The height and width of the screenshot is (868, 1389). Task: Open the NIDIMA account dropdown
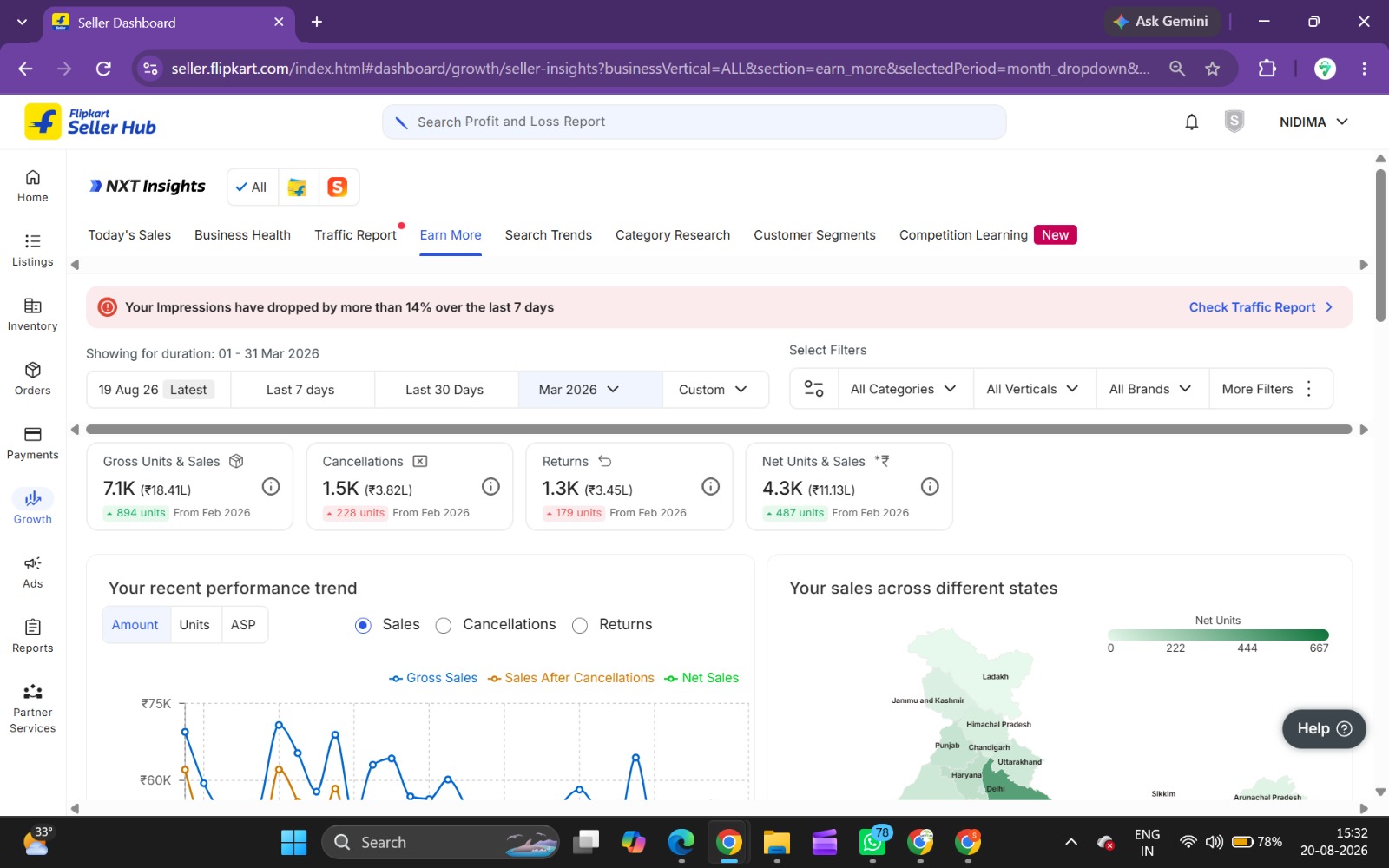pos(1313,122)
